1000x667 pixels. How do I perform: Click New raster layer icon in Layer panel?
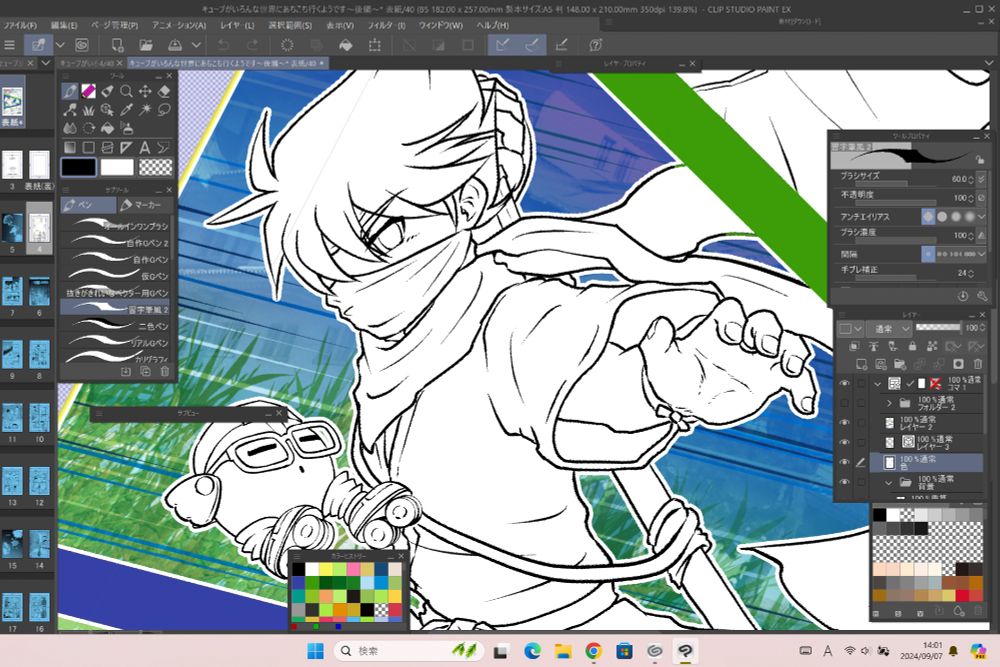[x=861, y=364]
